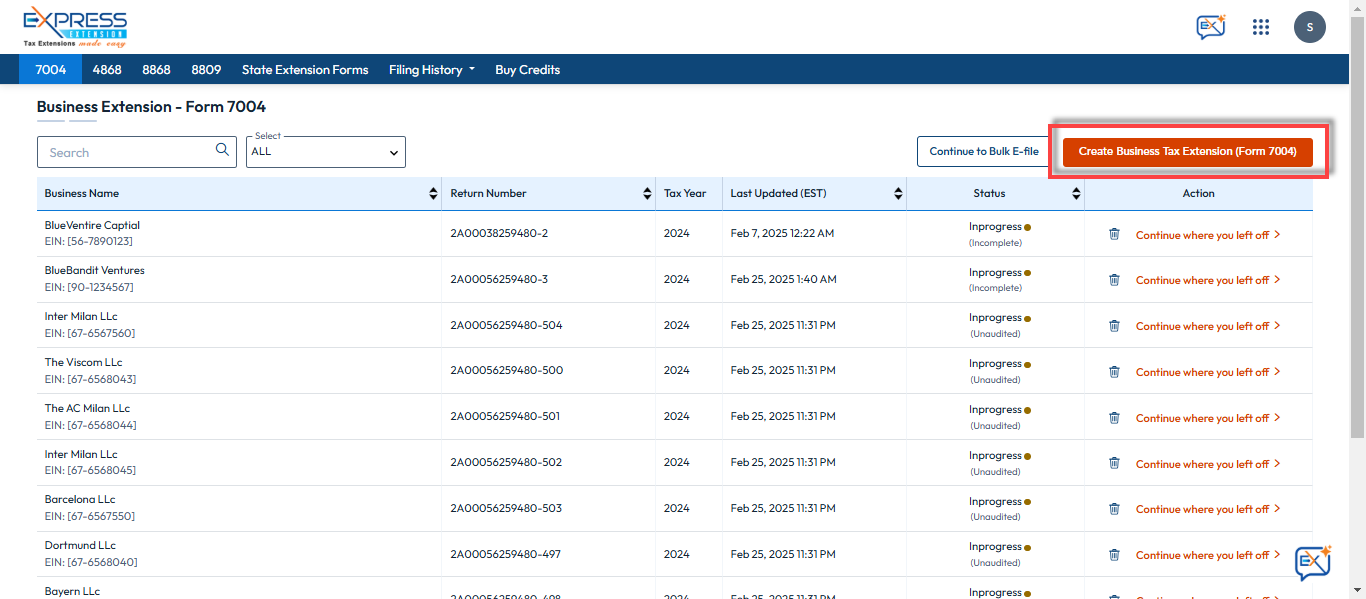This screenshot has height=599, width=1366.
Task: Open the floating chat widget at bottom right
Action: click(1313, 562)
